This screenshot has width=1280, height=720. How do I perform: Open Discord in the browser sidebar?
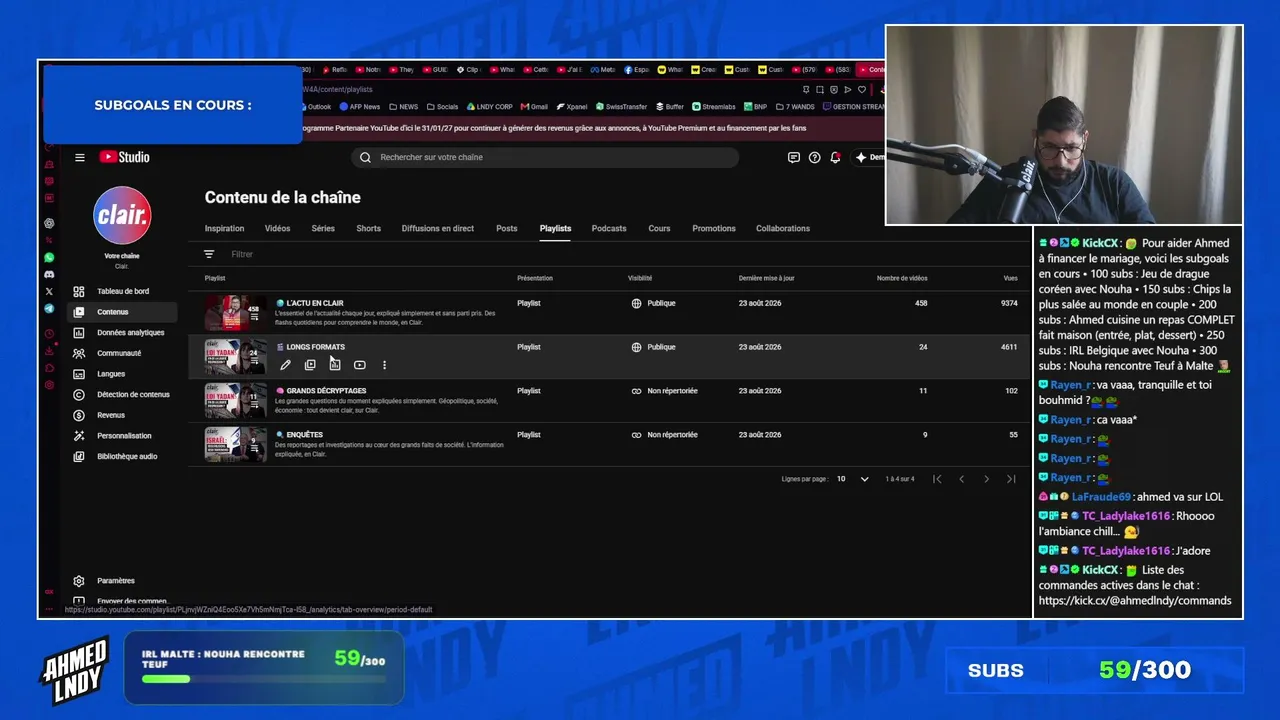point(49,274)
